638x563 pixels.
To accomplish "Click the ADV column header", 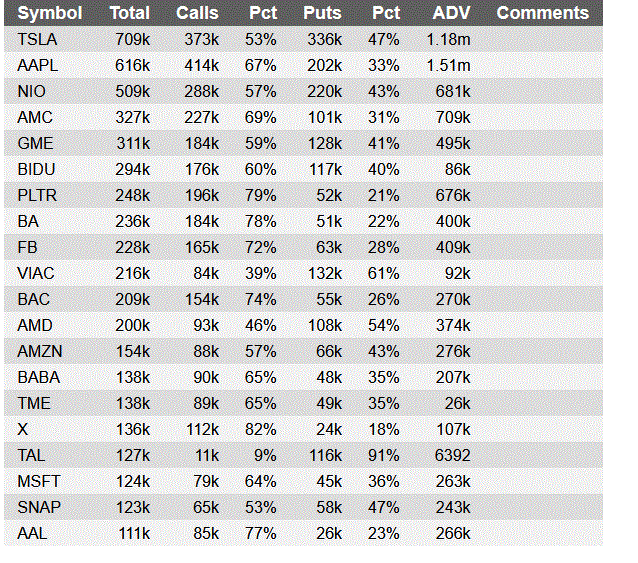I will [x=452, y=13].
